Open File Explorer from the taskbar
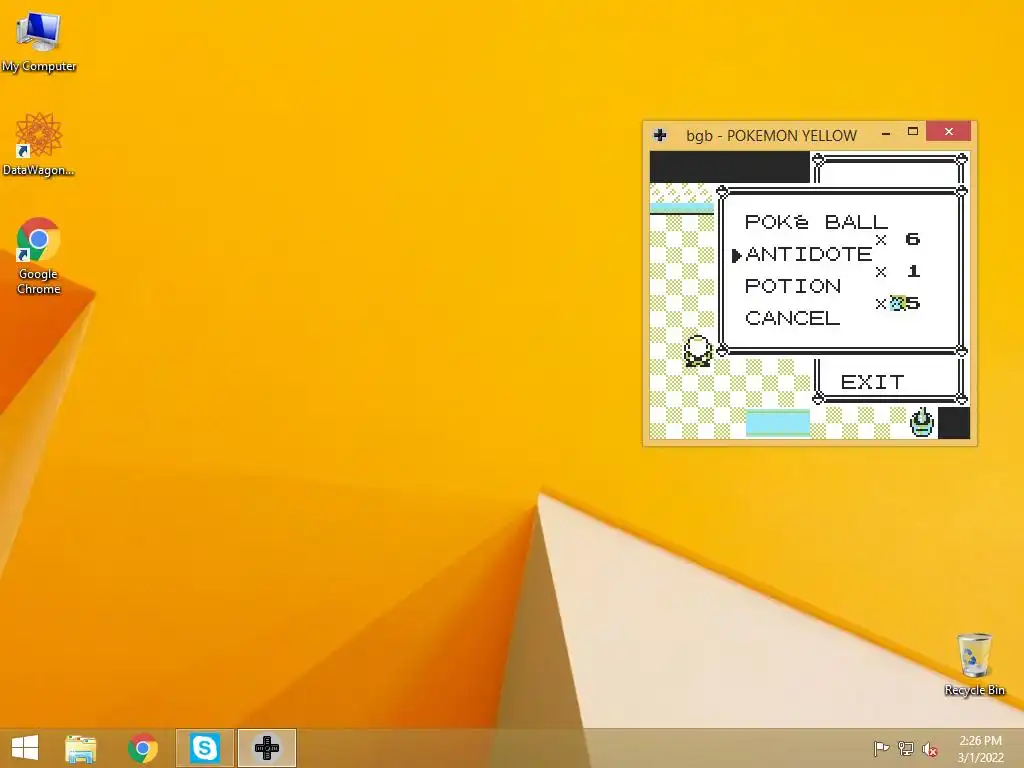The width and height of the screenshot is (1024, 768). coord(80,748)
